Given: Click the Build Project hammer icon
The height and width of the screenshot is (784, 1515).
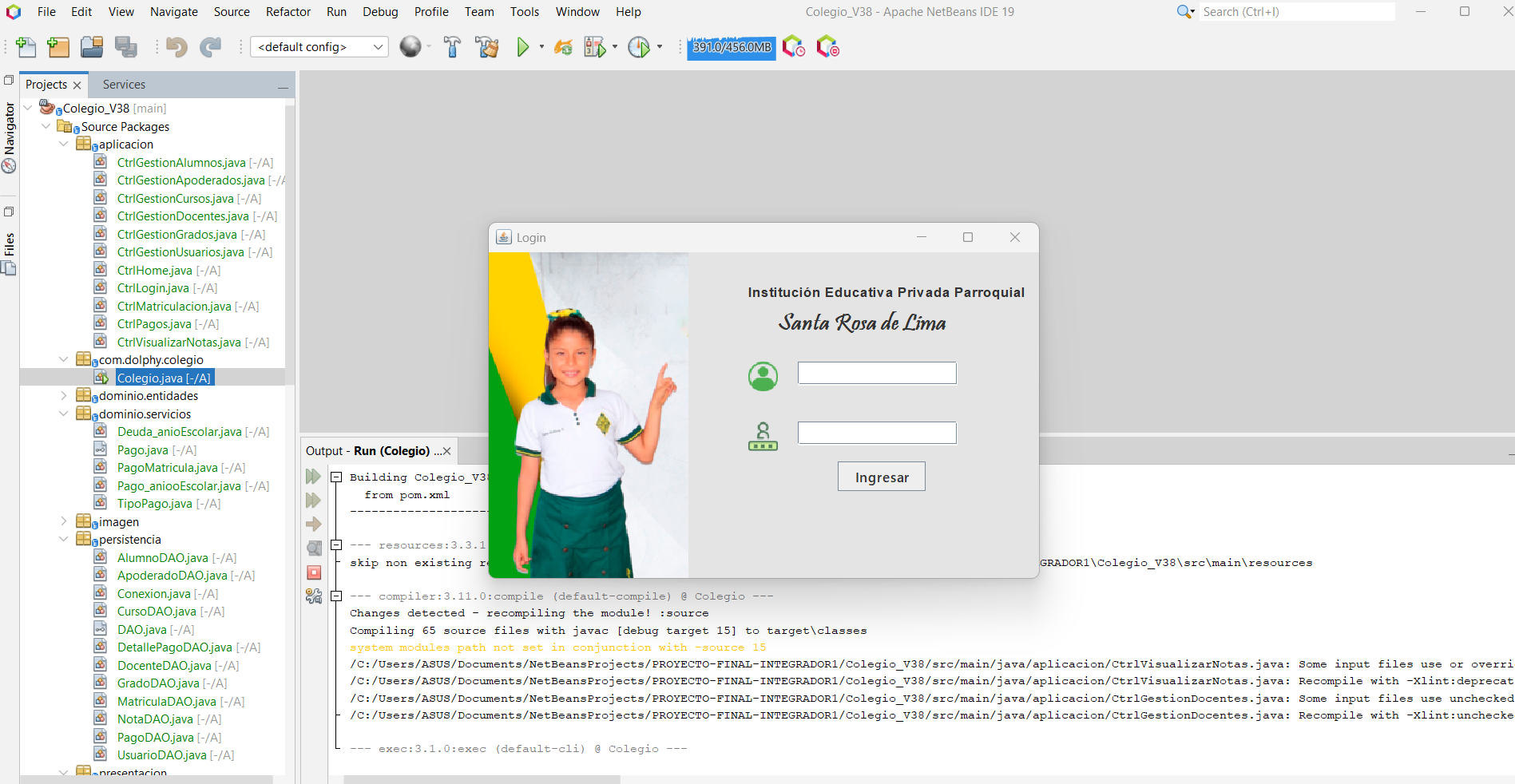Looking at the screenshot, I should [452, 47].
